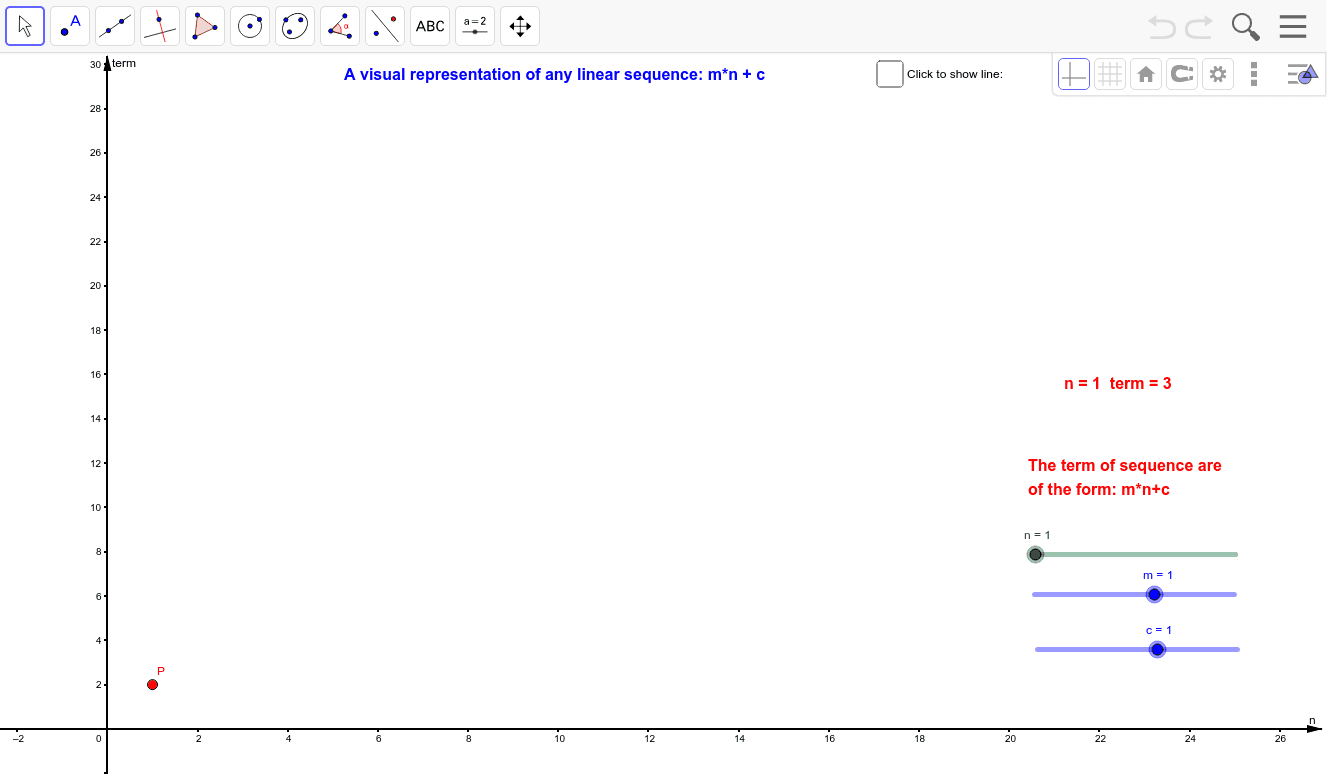Select the Perpendicular Line tool

[160, 26]
